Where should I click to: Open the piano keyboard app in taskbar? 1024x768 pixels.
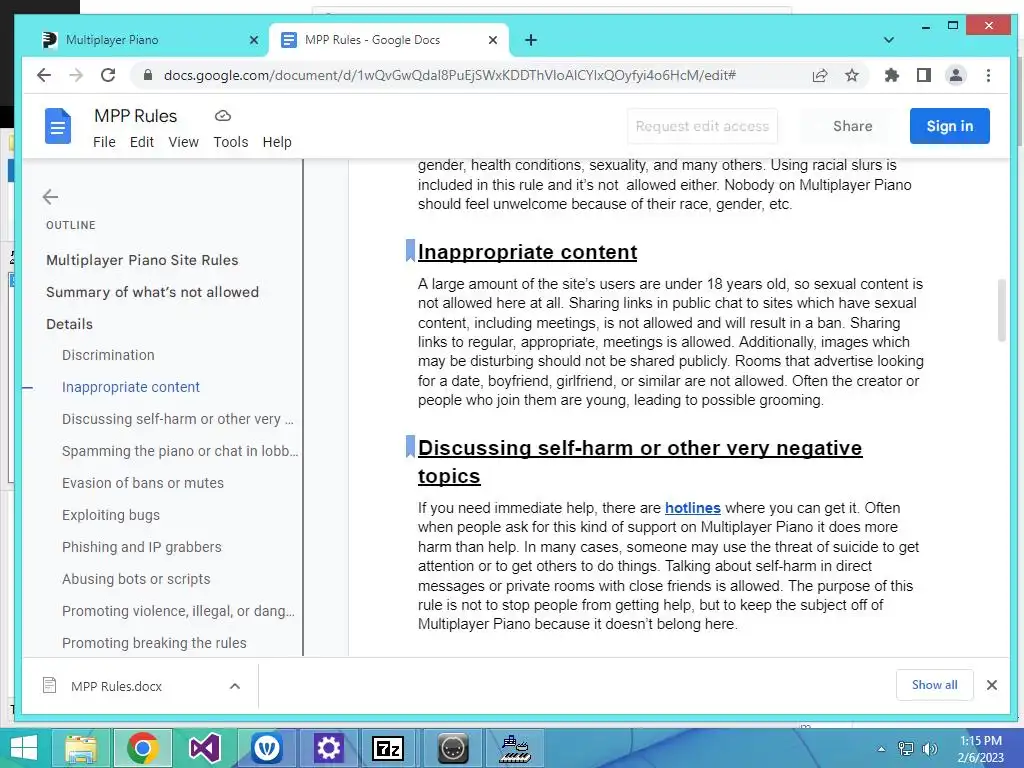(x=515, y=748)
